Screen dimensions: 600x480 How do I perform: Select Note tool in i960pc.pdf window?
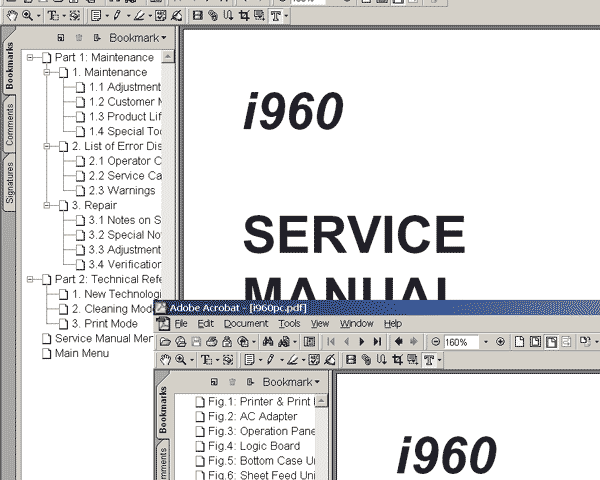249,360
